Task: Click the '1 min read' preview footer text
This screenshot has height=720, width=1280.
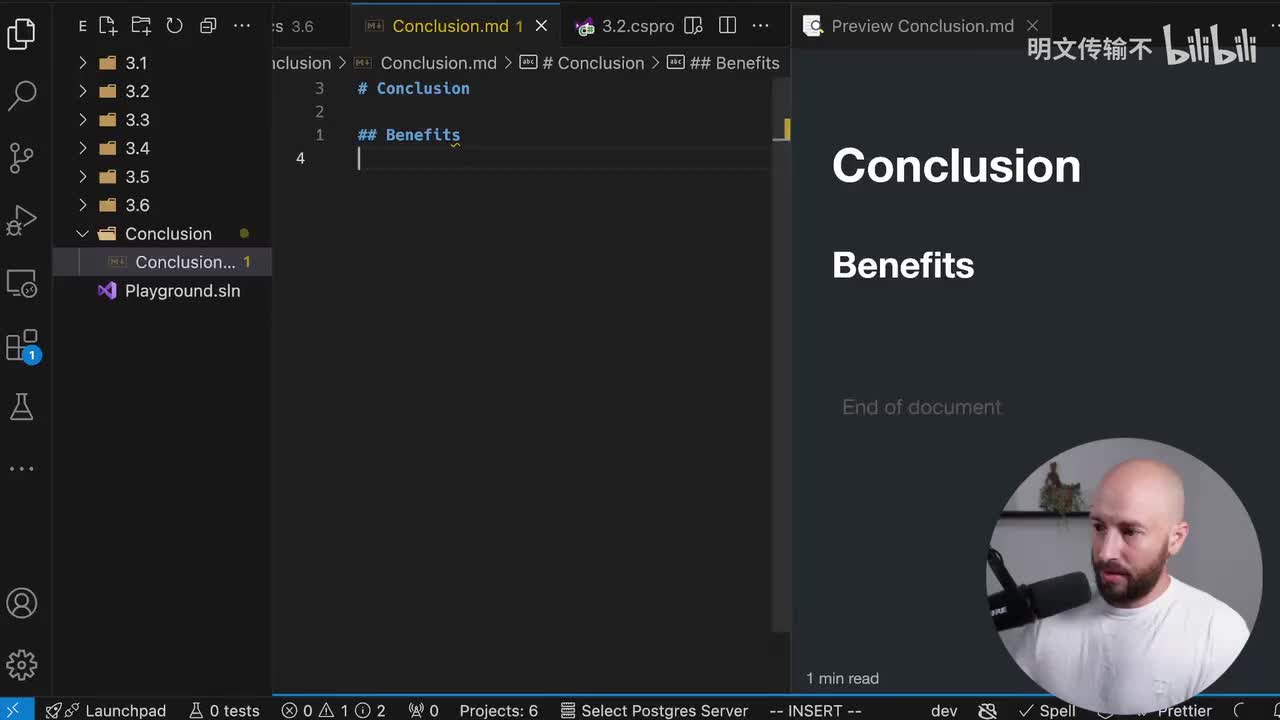Action: 842,678
